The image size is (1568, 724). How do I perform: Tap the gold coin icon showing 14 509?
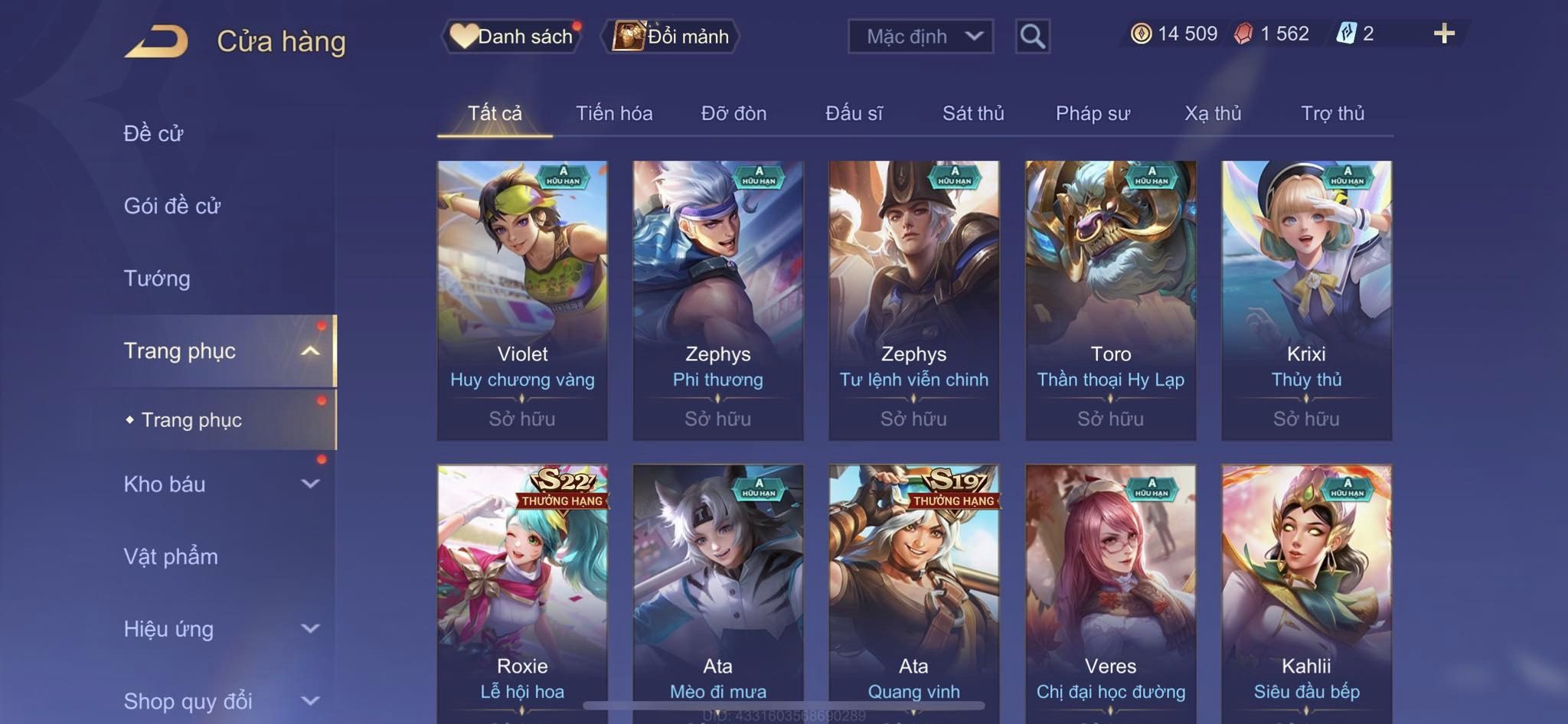click(1141, 34)
